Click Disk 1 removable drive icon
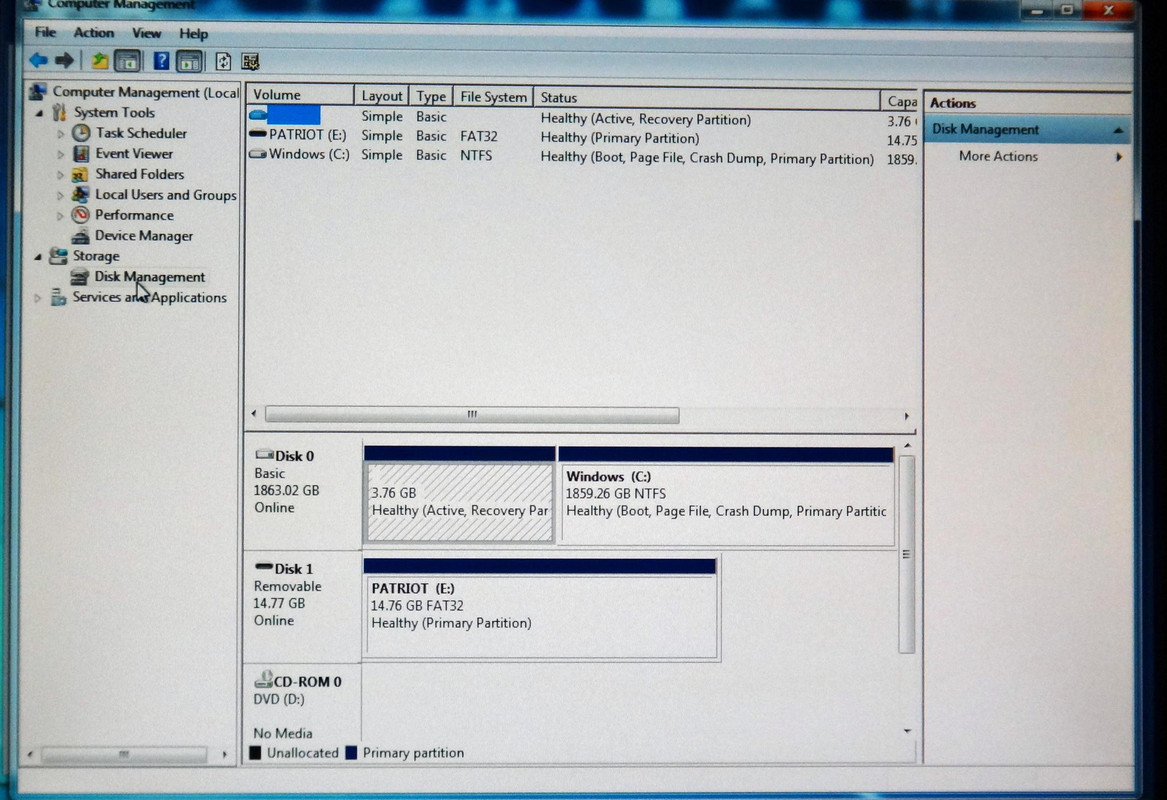Image resolution: width=1167 pixels, height=800 pixels. click(263, 567)
